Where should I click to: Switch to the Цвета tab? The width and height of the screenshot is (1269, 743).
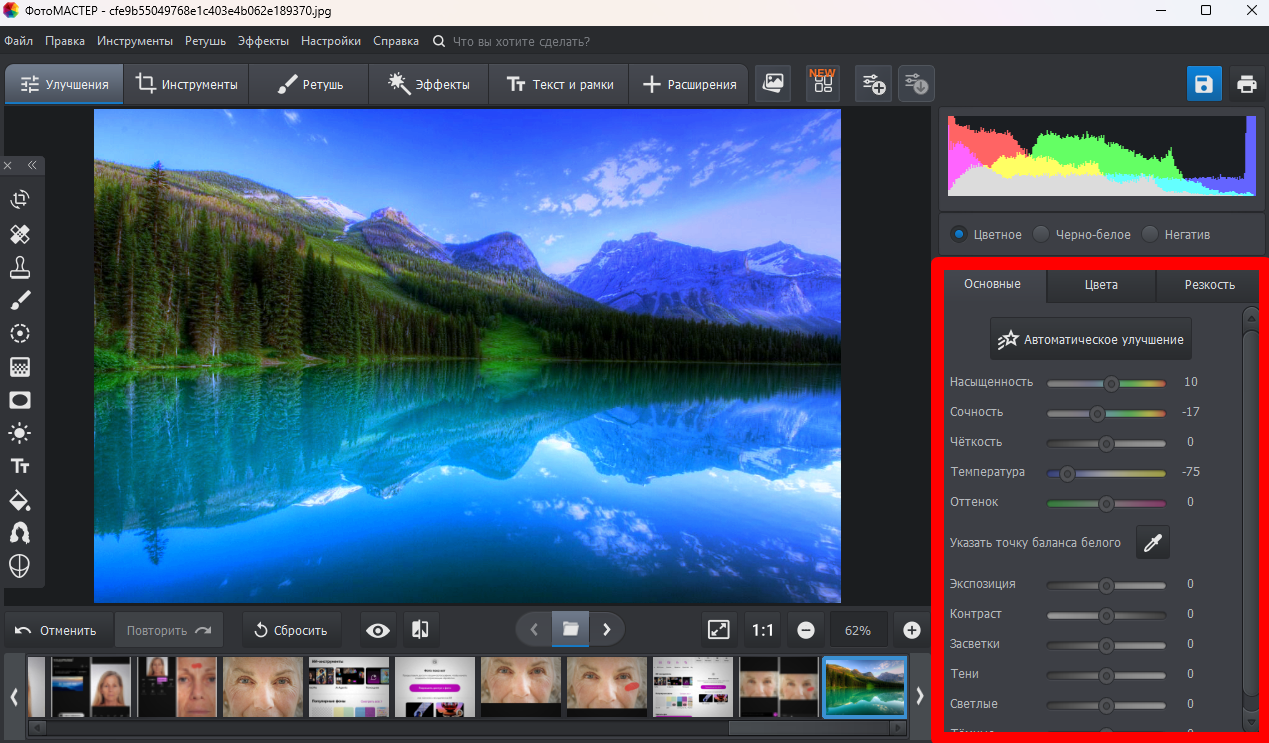click(1101, 284)
